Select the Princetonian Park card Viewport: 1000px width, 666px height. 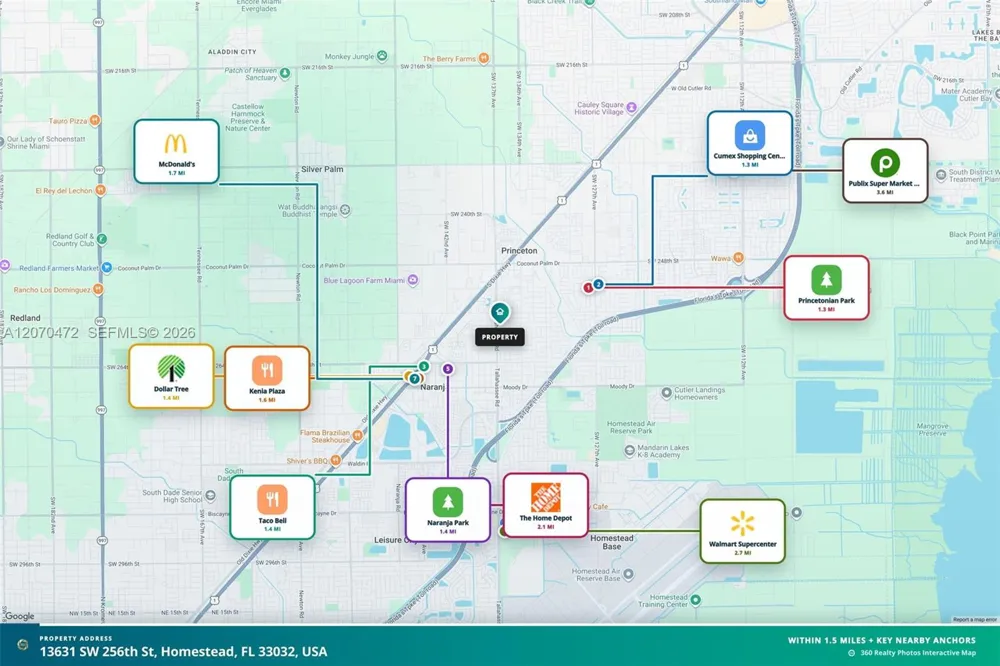click(x=826, y=288)
